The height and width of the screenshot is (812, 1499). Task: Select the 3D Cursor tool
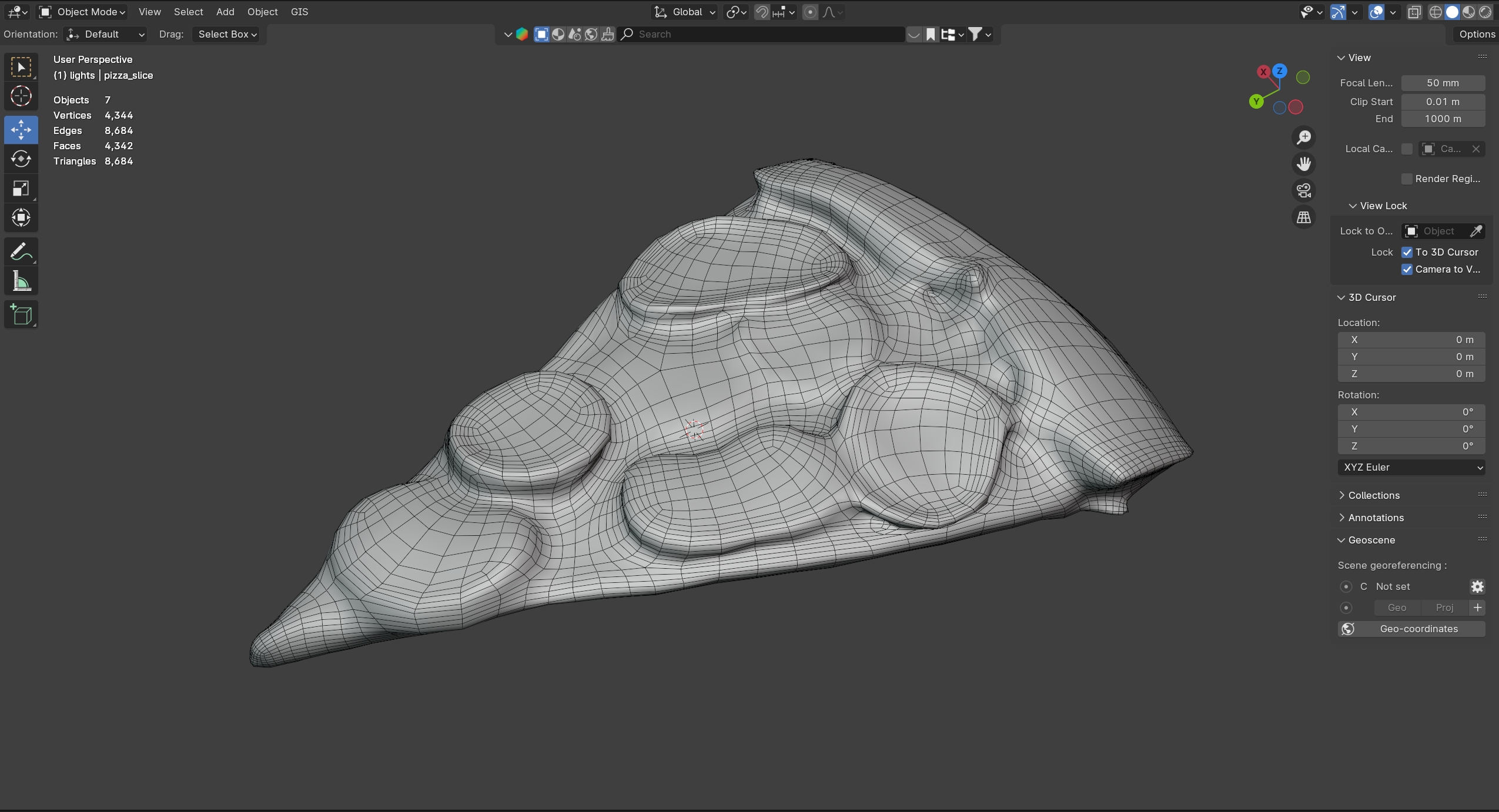pos(21,96)
